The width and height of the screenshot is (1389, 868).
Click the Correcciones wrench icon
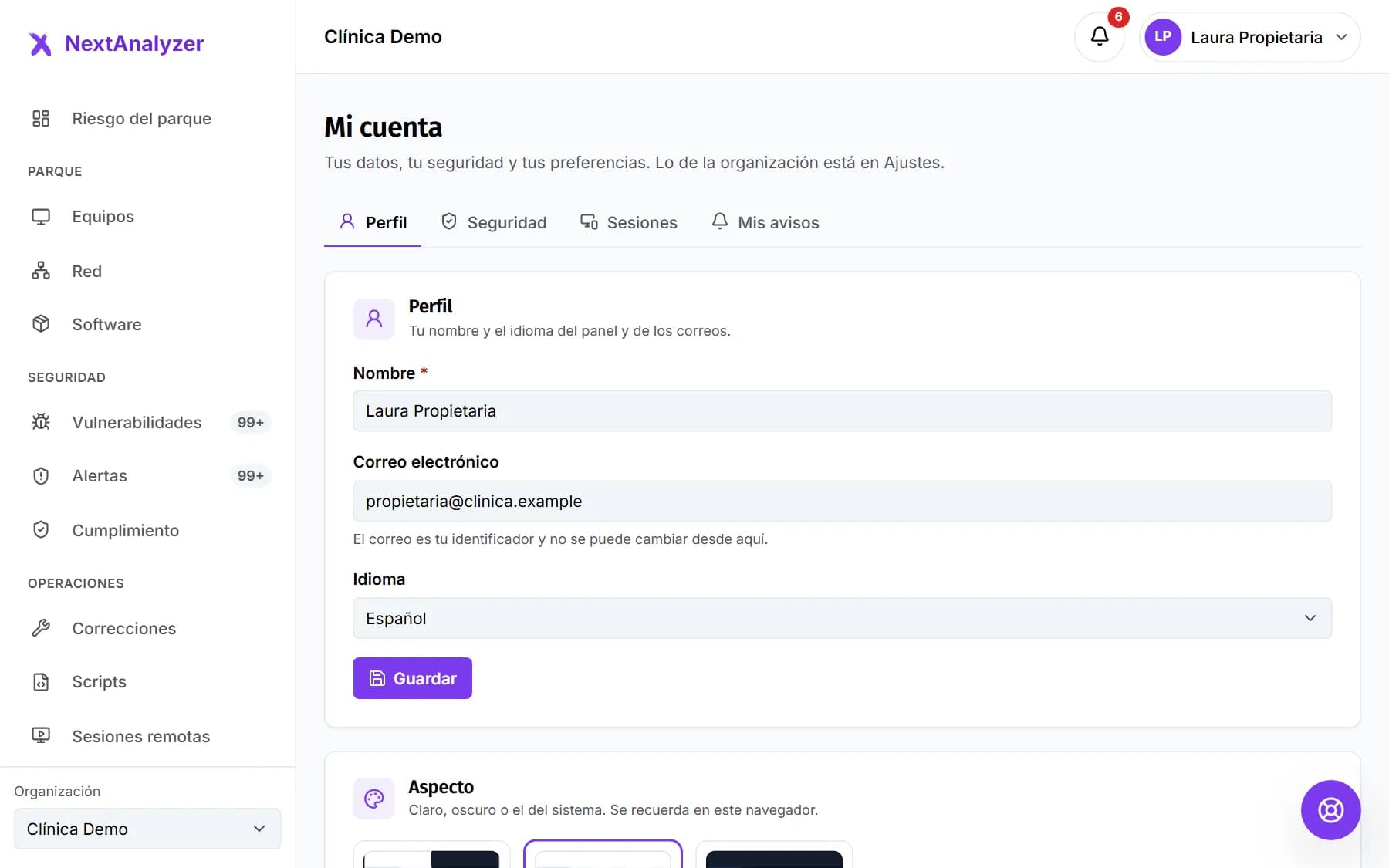pos(41,628)
